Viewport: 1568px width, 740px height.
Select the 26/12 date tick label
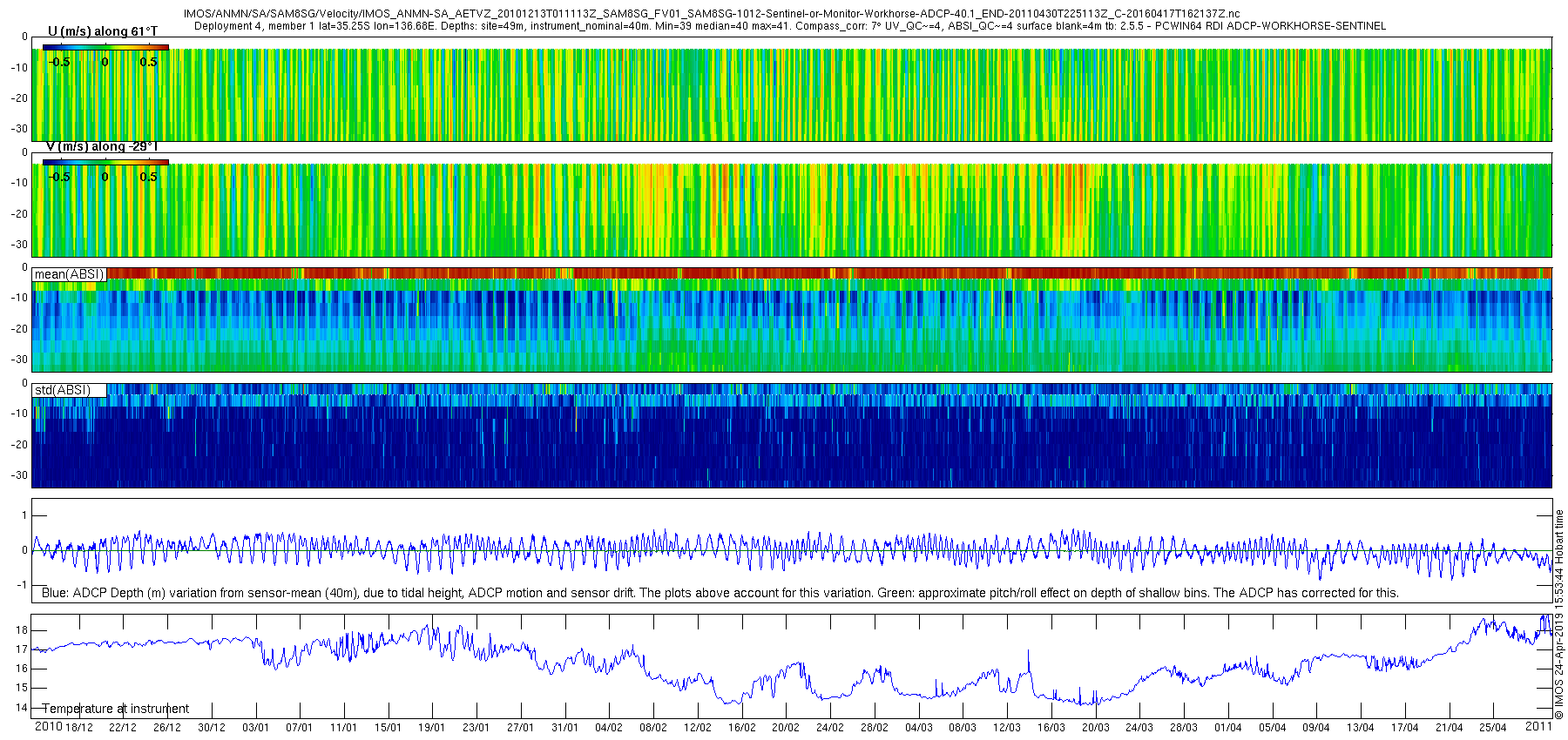pyautogui.click(x=167, y=728)
